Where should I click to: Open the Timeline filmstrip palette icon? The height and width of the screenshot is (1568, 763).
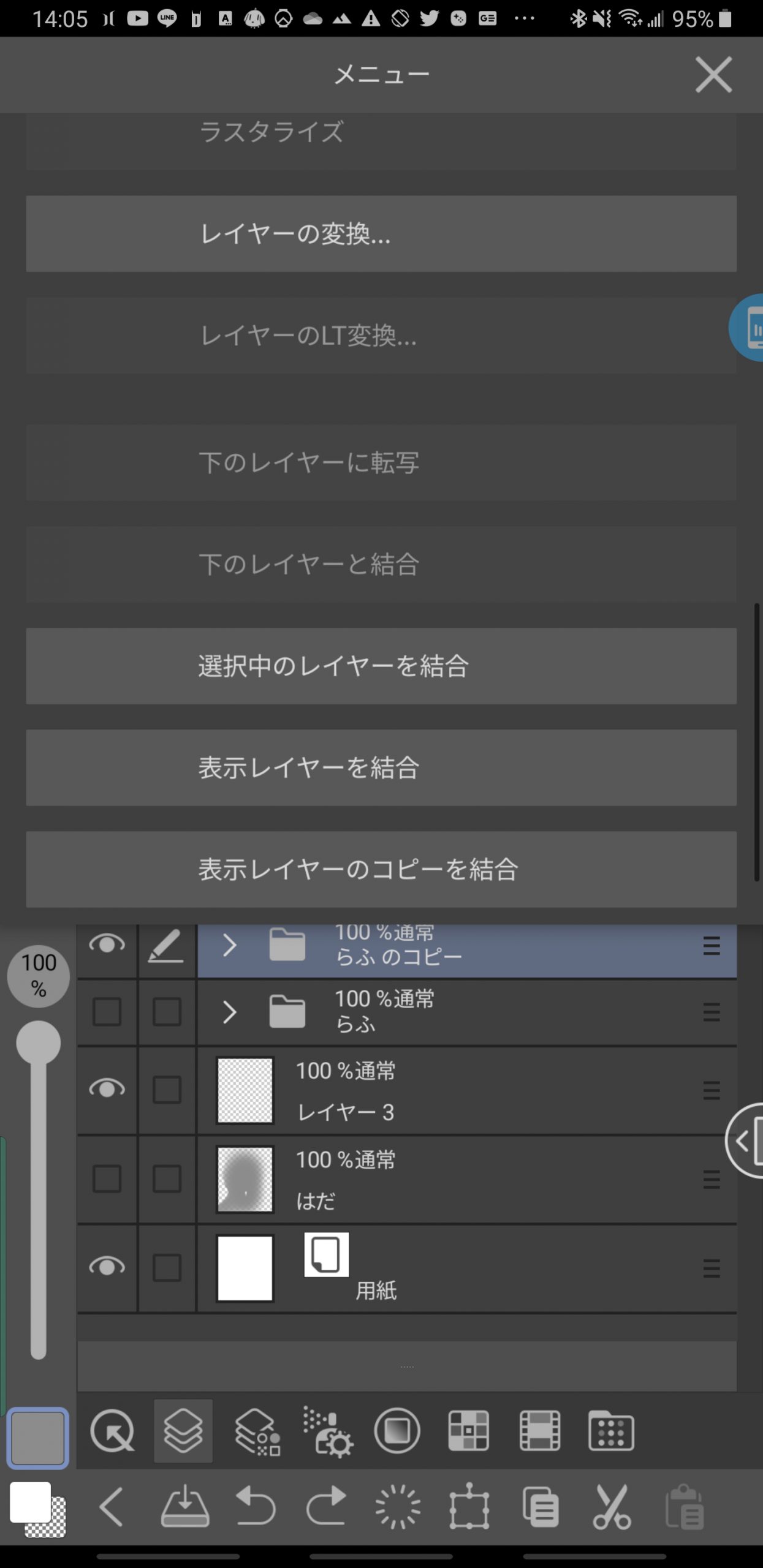pos(539,1431)
